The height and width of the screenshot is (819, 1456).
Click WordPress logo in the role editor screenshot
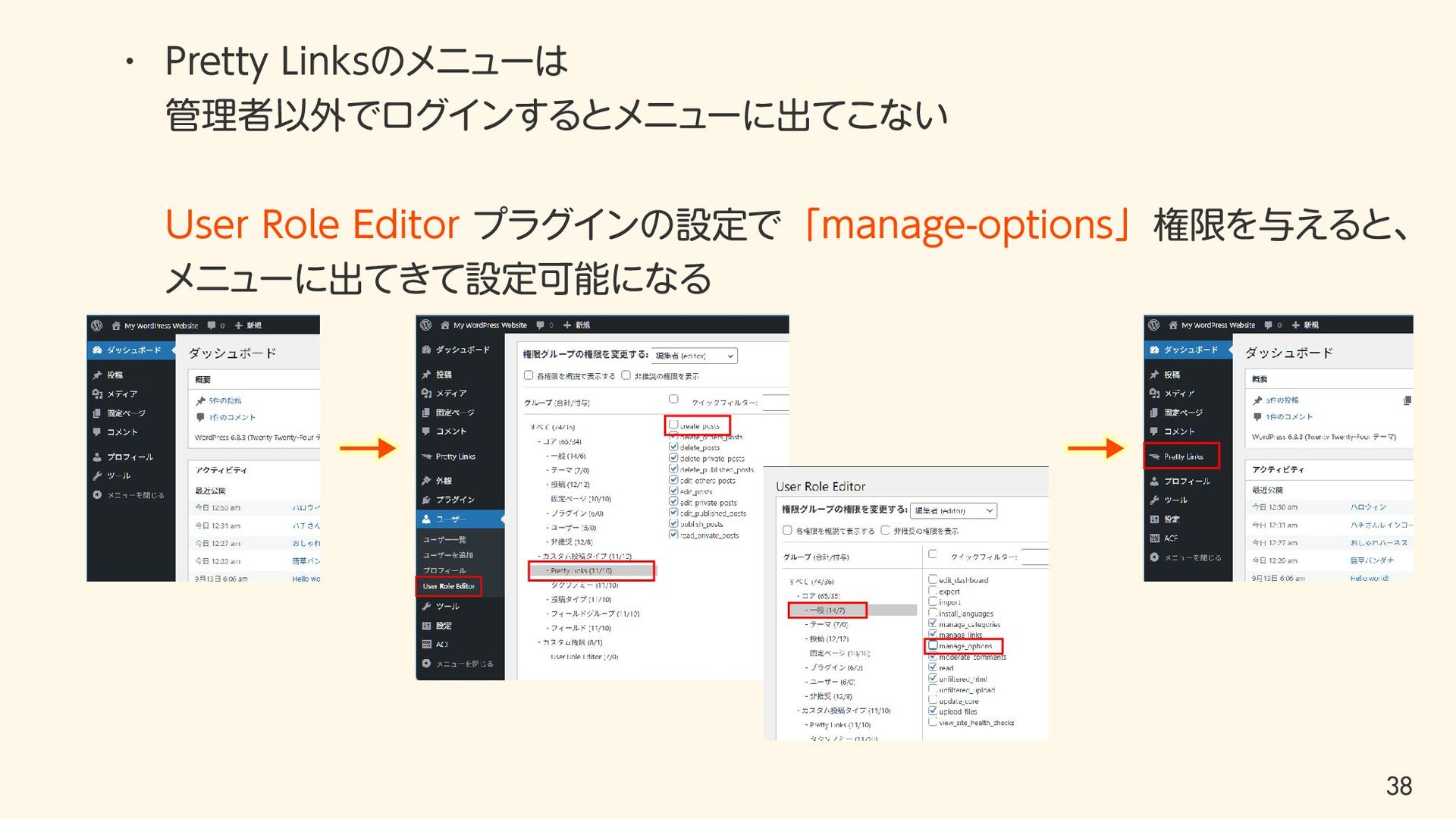coord(426,325)
